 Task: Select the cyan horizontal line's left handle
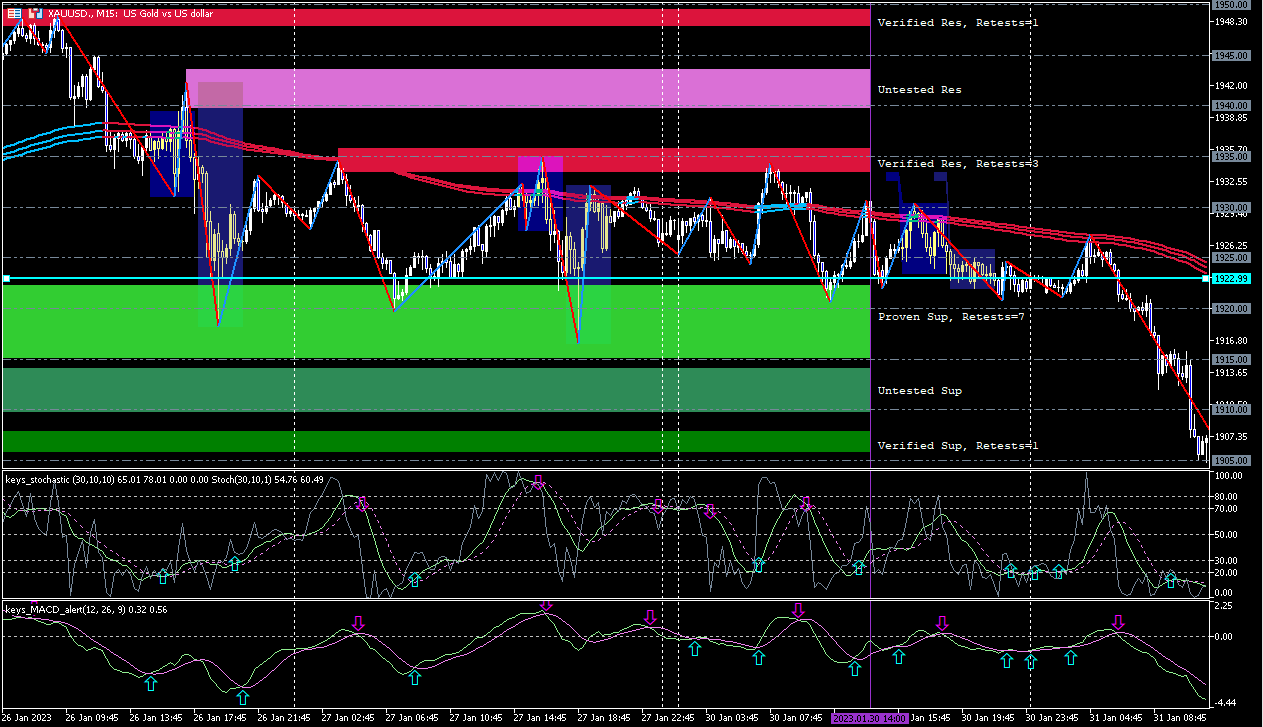coord(5,278)
